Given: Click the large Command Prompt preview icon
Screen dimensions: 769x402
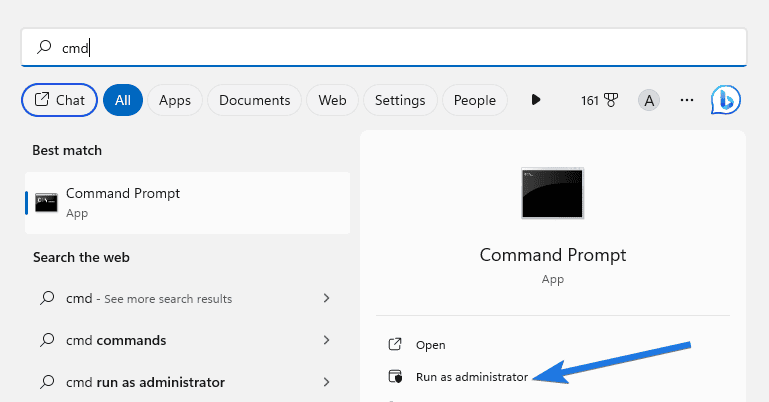Looking at the screenshot, I should click(x=553, y=193).
